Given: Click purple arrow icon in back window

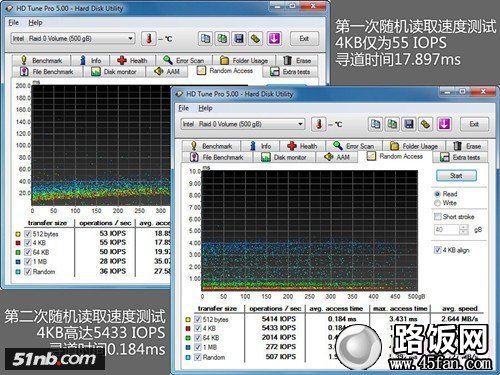Looking at the screenshot, I should coord(274,39).
